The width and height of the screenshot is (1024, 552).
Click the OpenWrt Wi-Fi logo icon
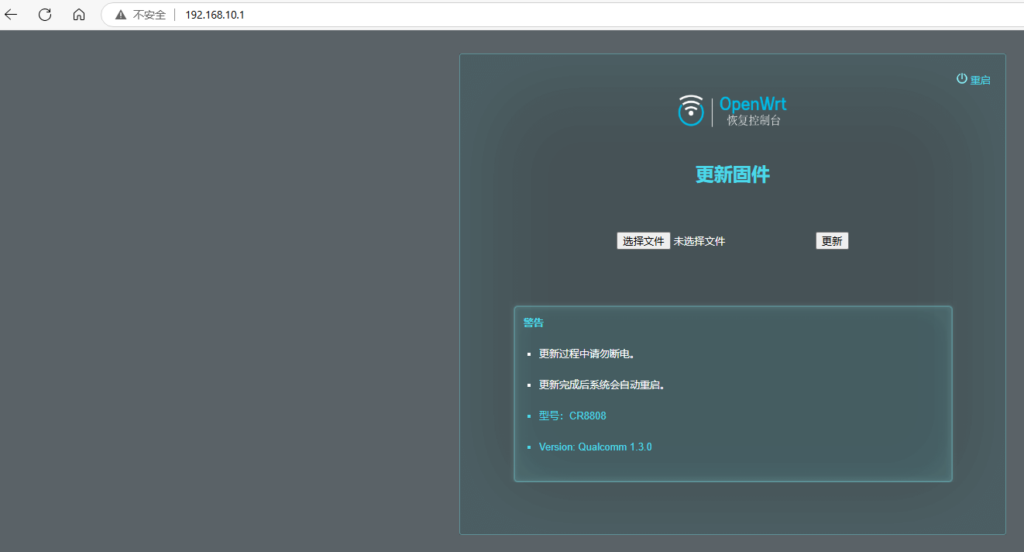click(690, 110)
